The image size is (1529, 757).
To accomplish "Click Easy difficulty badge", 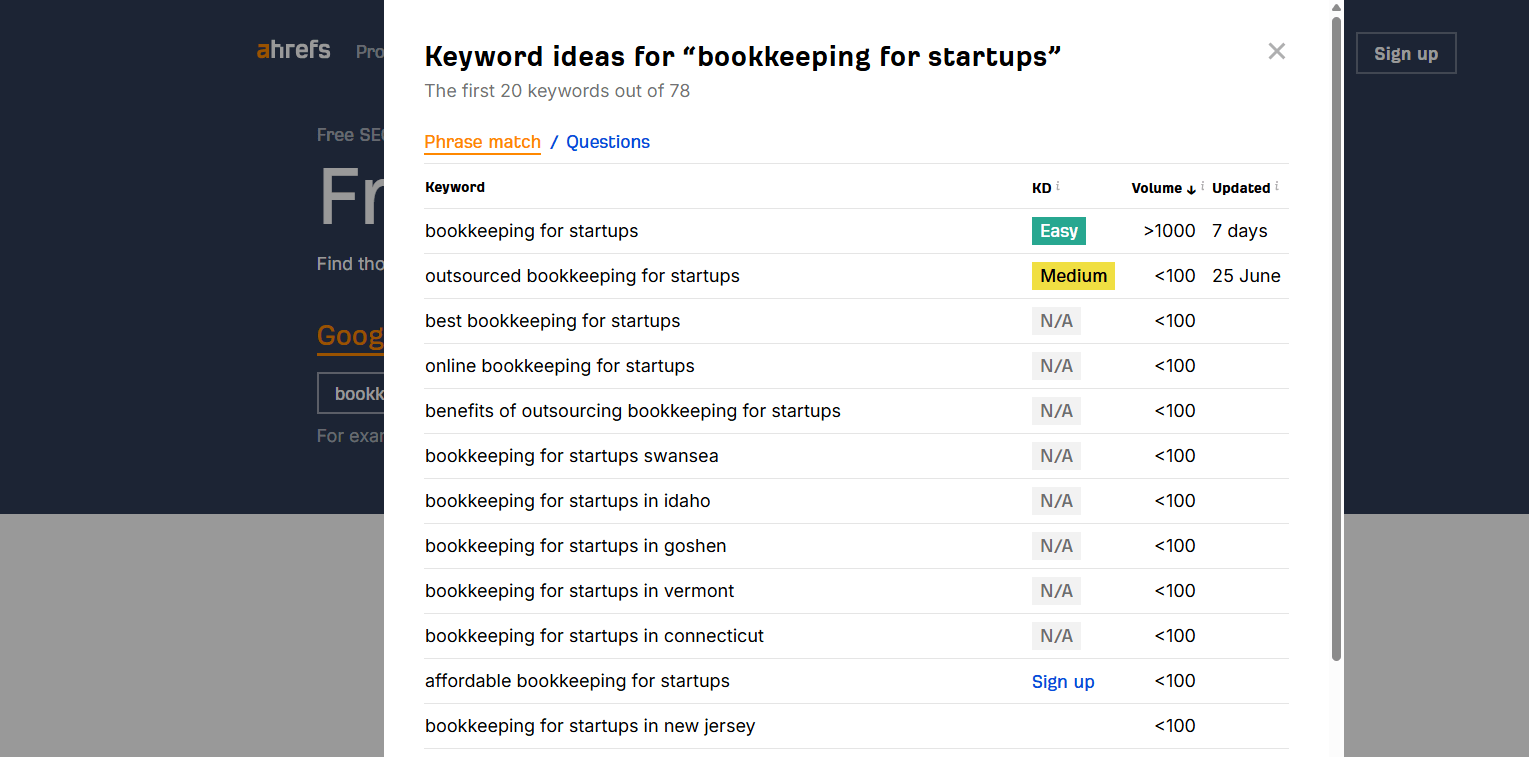I will [1059, 231].
